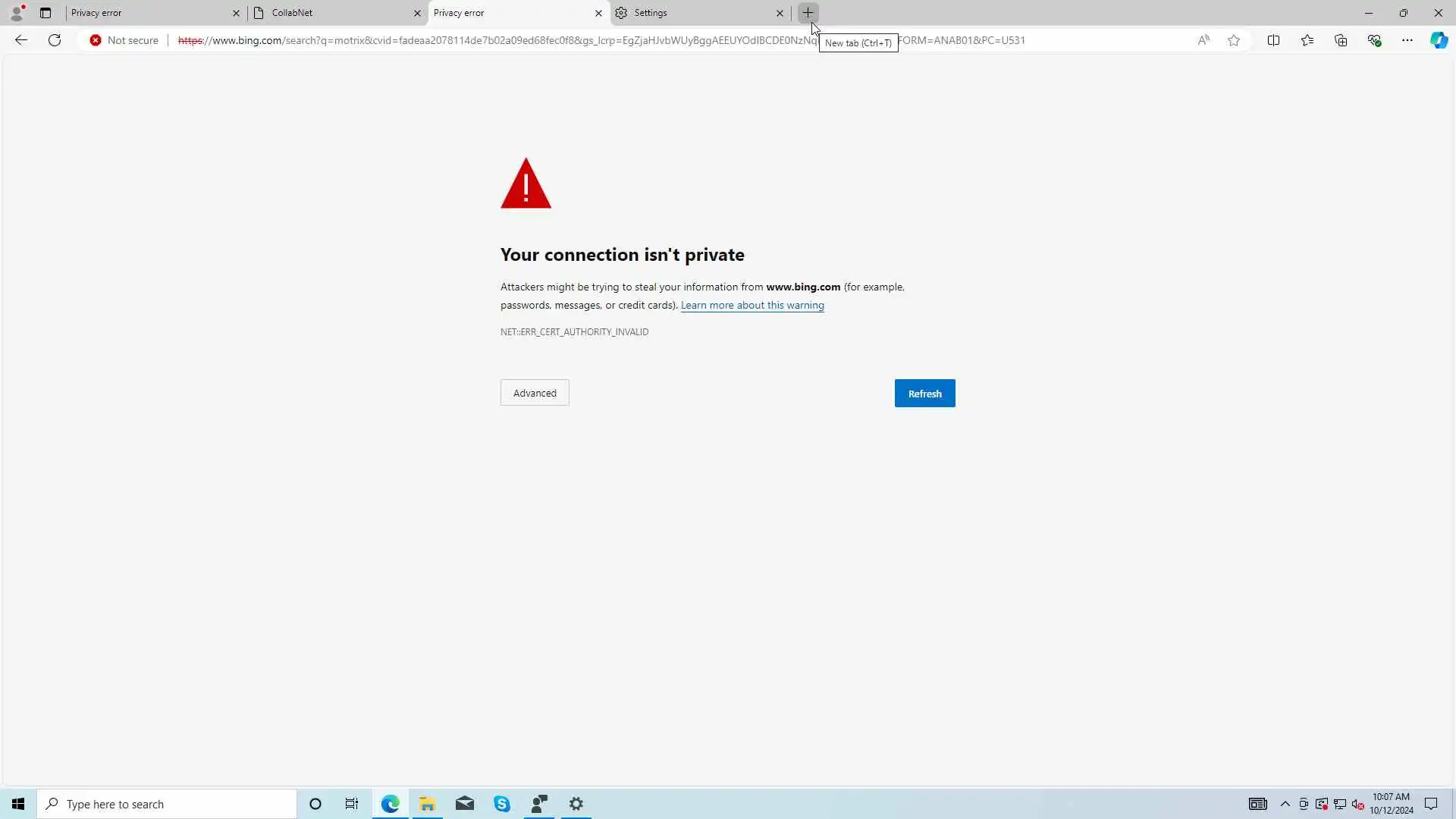Image resolution: width=1456 pixels, height=819 pixels.
Task: Open the vertical tabs actions menu icon
Action: click(x=45, y=13)
